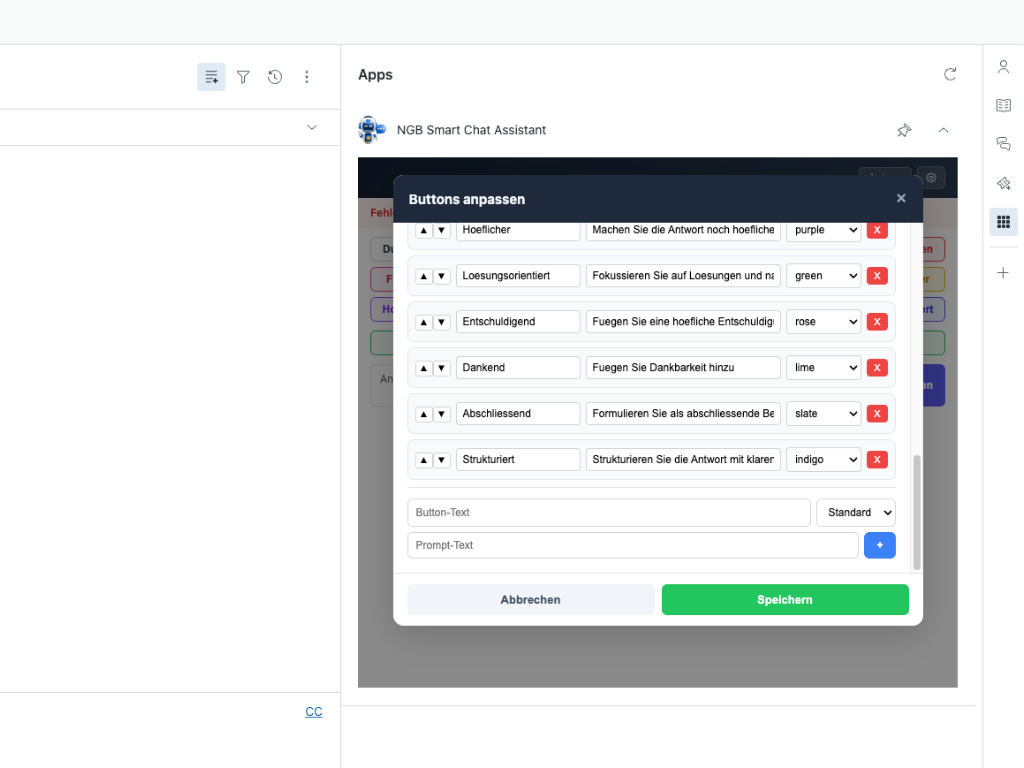Open the knowledge book icon in the right sidebar
The image size is (1024, 768).
click(1003, 104)
